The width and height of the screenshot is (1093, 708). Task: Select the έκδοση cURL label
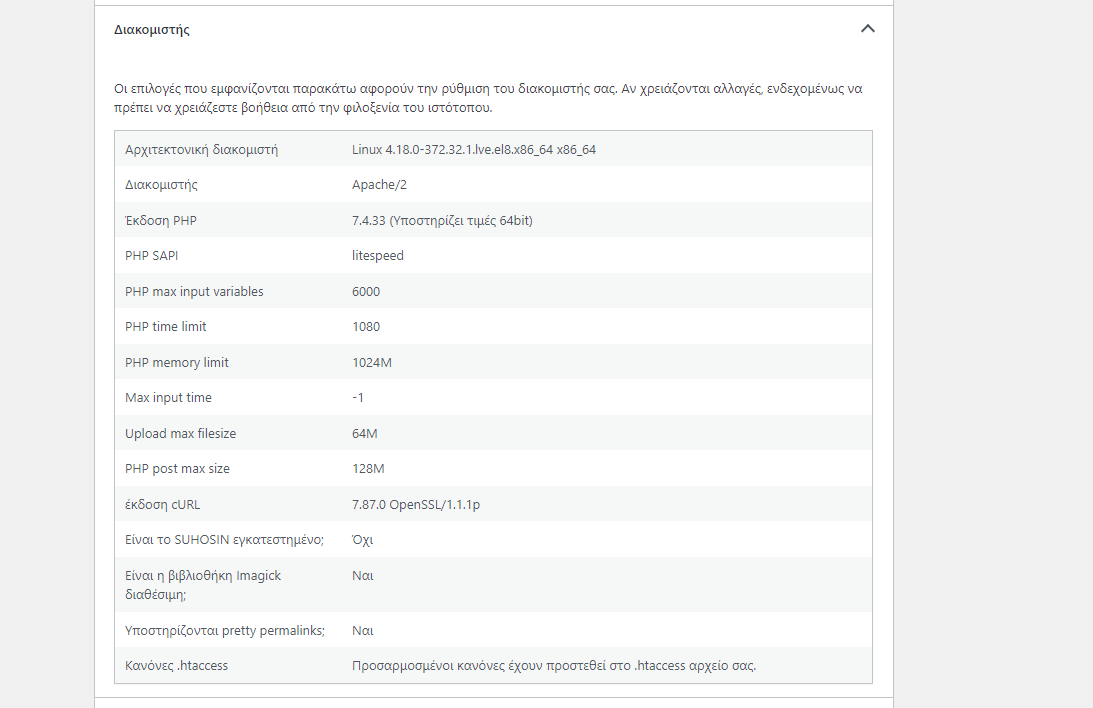[162, 504]
